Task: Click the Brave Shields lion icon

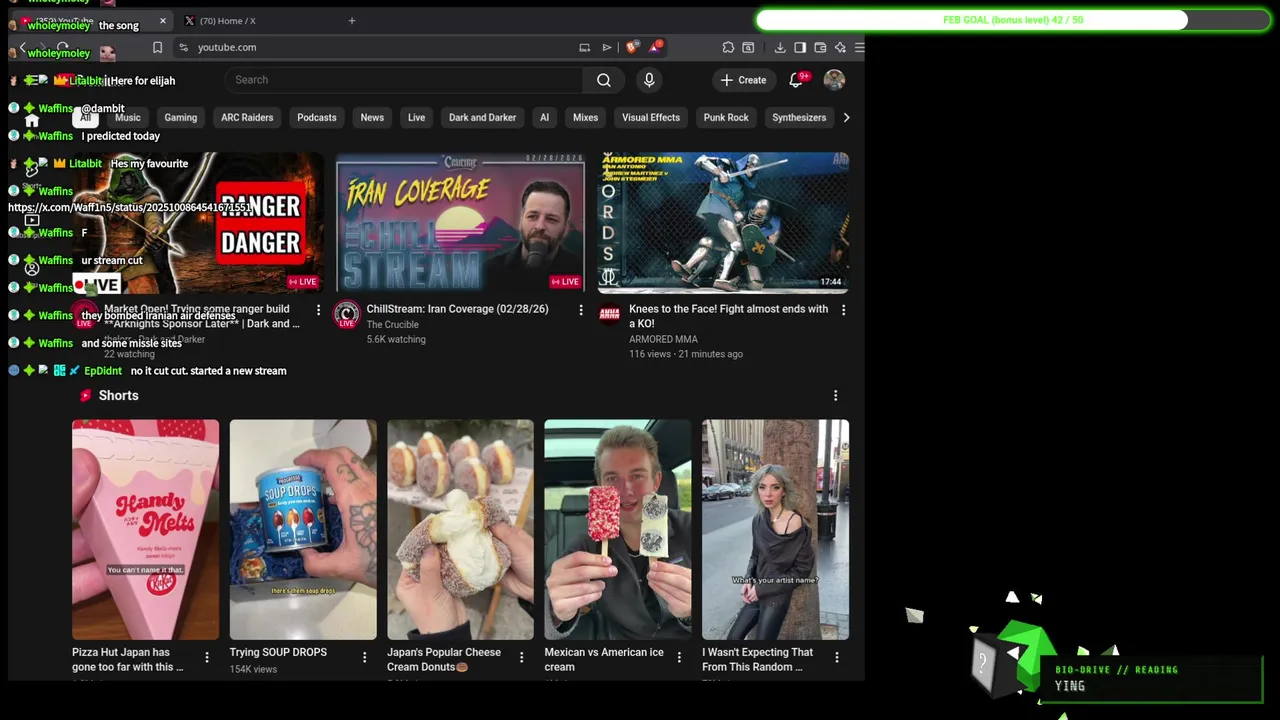Action: (632, 47)
